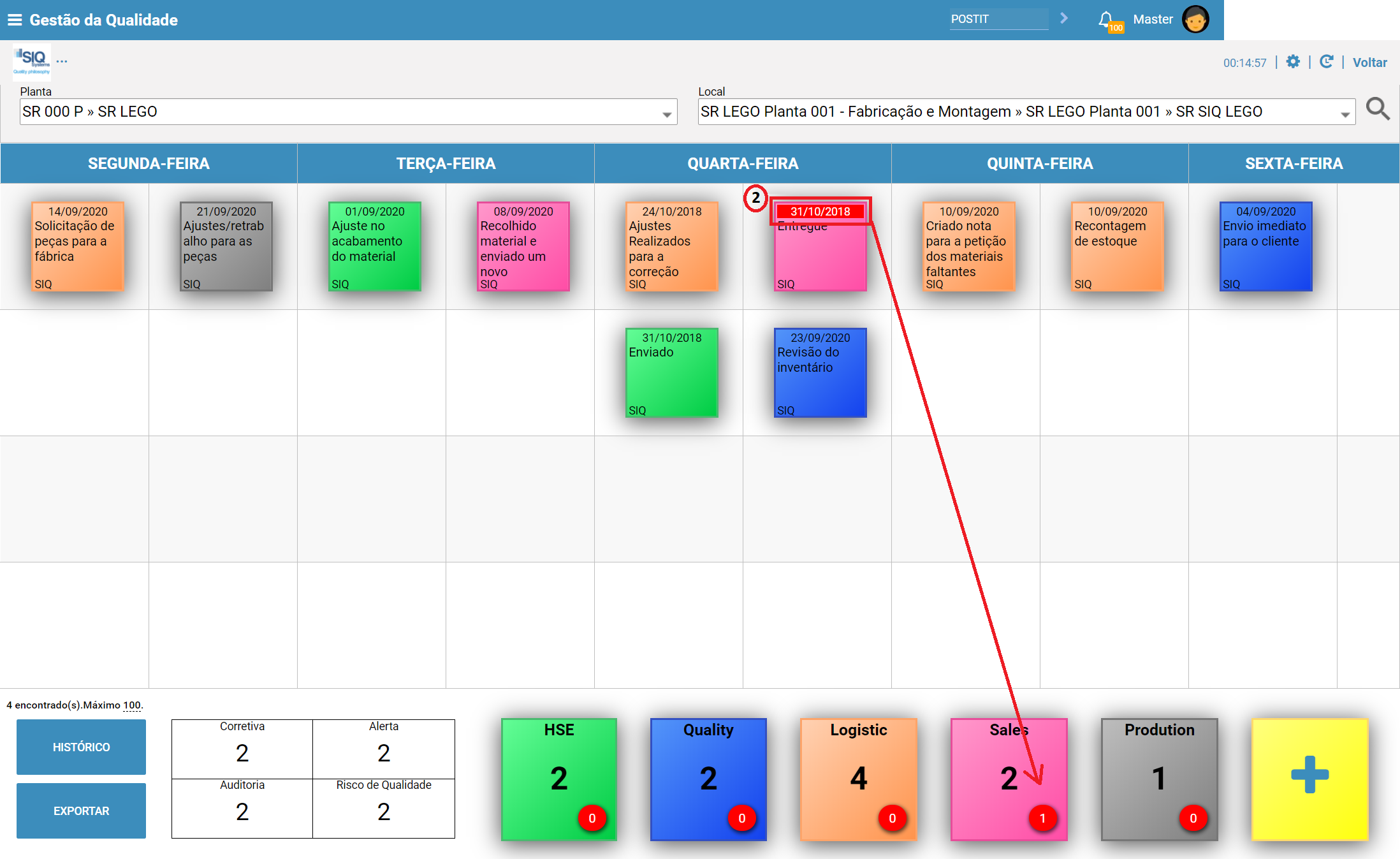Click the magnifier search icon
The height and width of the screenshot is (859, 1400).
pos(1378,109)
